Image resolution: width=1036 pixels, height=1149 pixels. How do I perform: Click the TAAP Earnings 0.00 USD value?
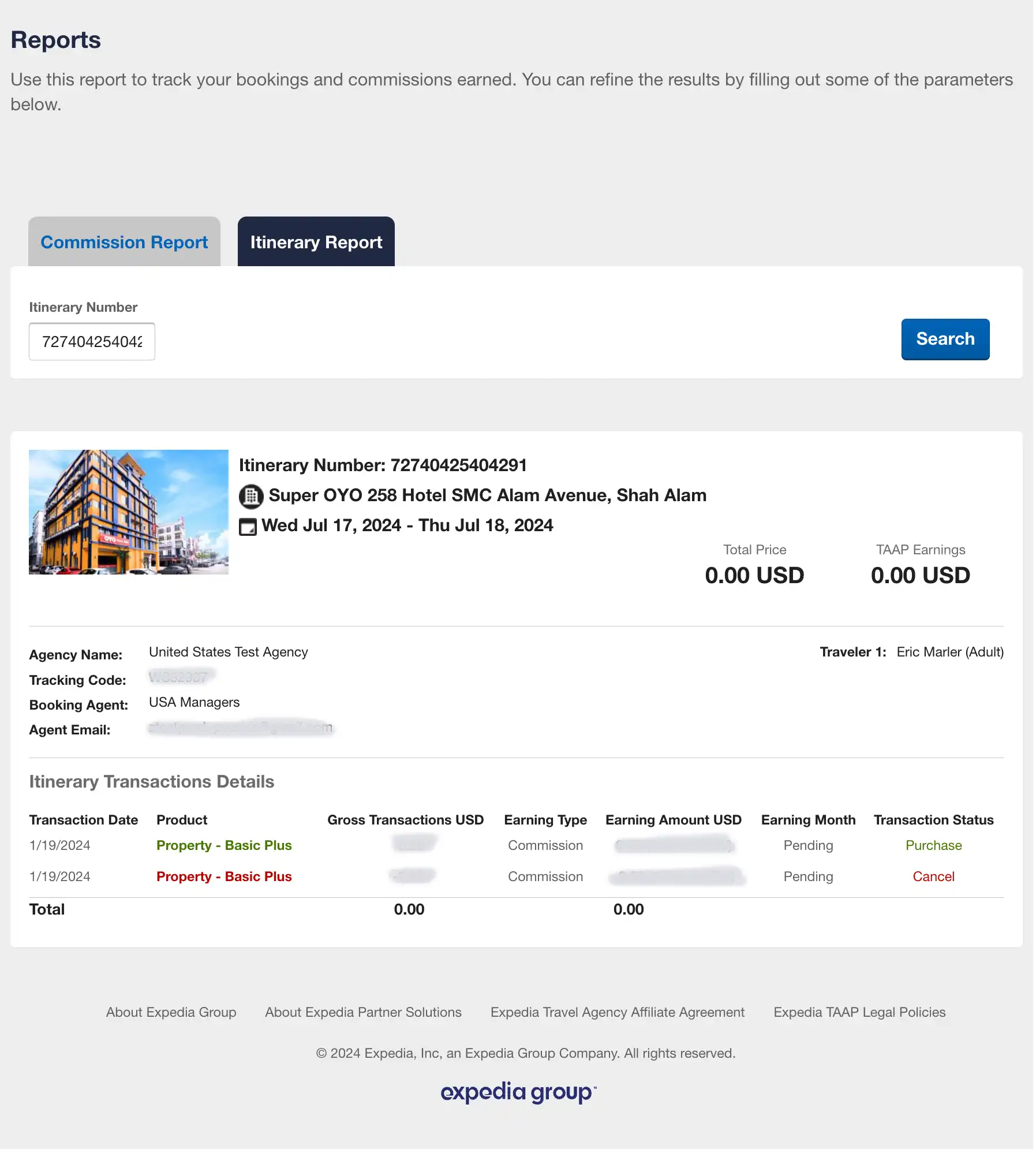(x=921, y=575)
